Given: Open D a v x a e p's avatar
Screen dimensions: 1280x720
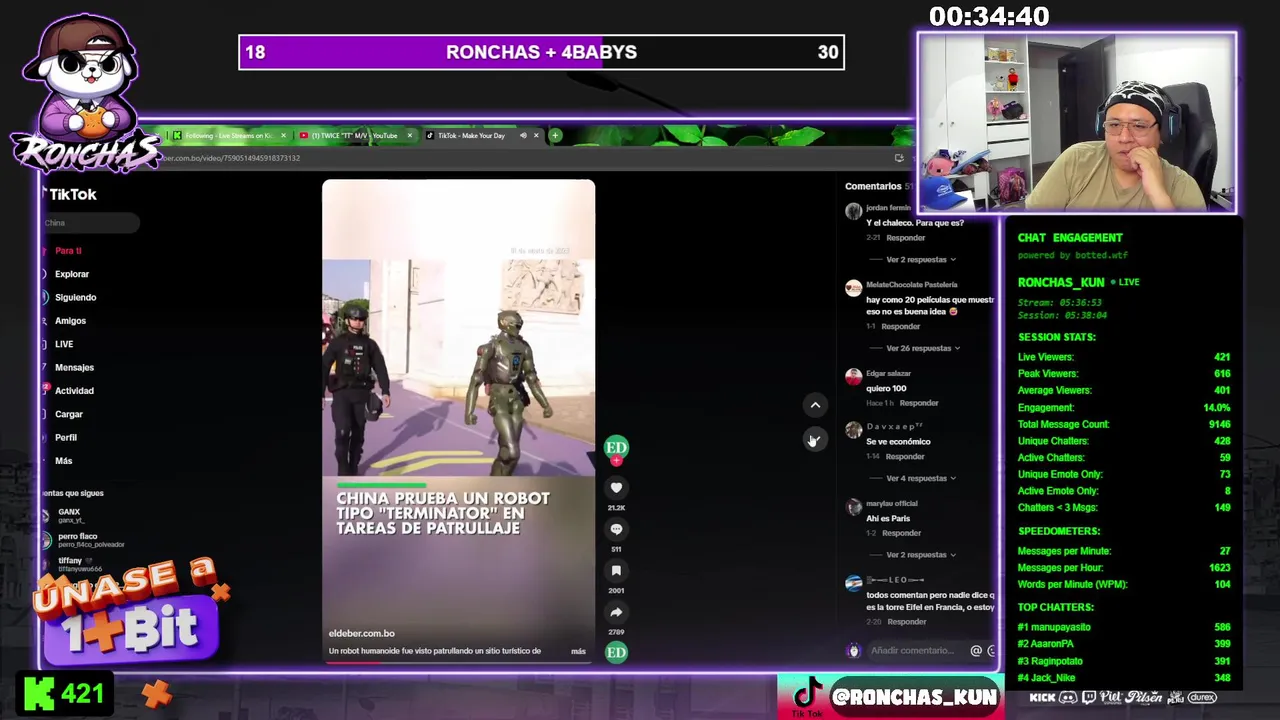Looking at the screenshot, I should pos(853,430).
